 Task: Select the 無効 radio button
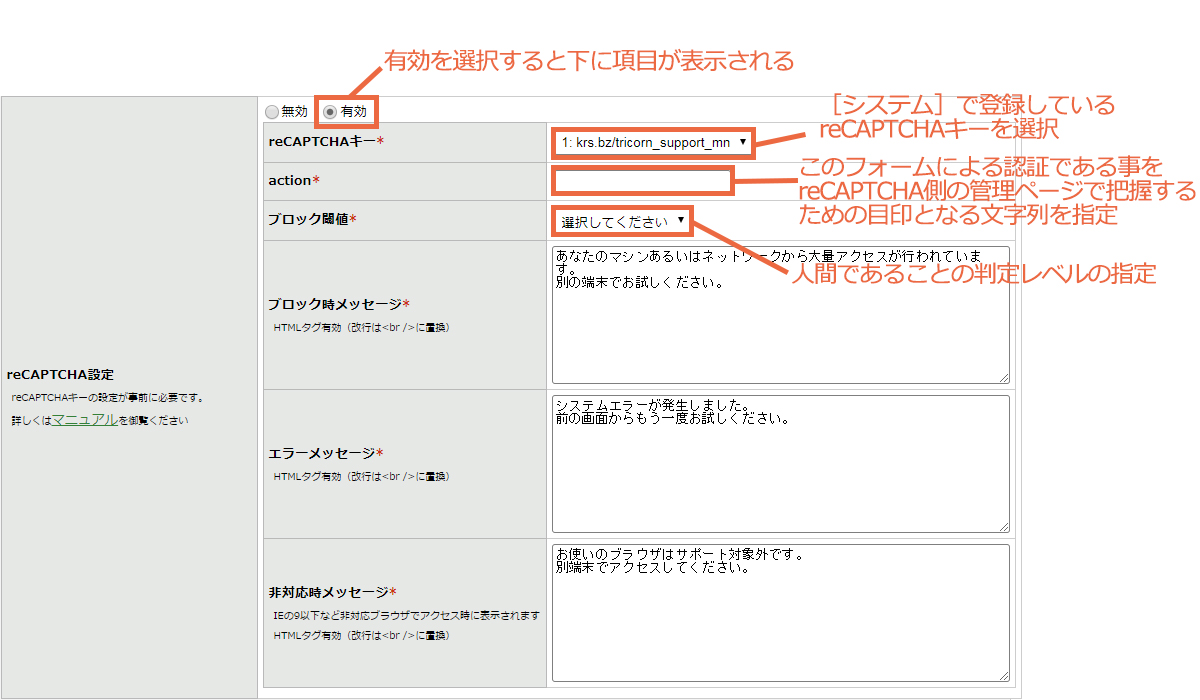(273, 112)
